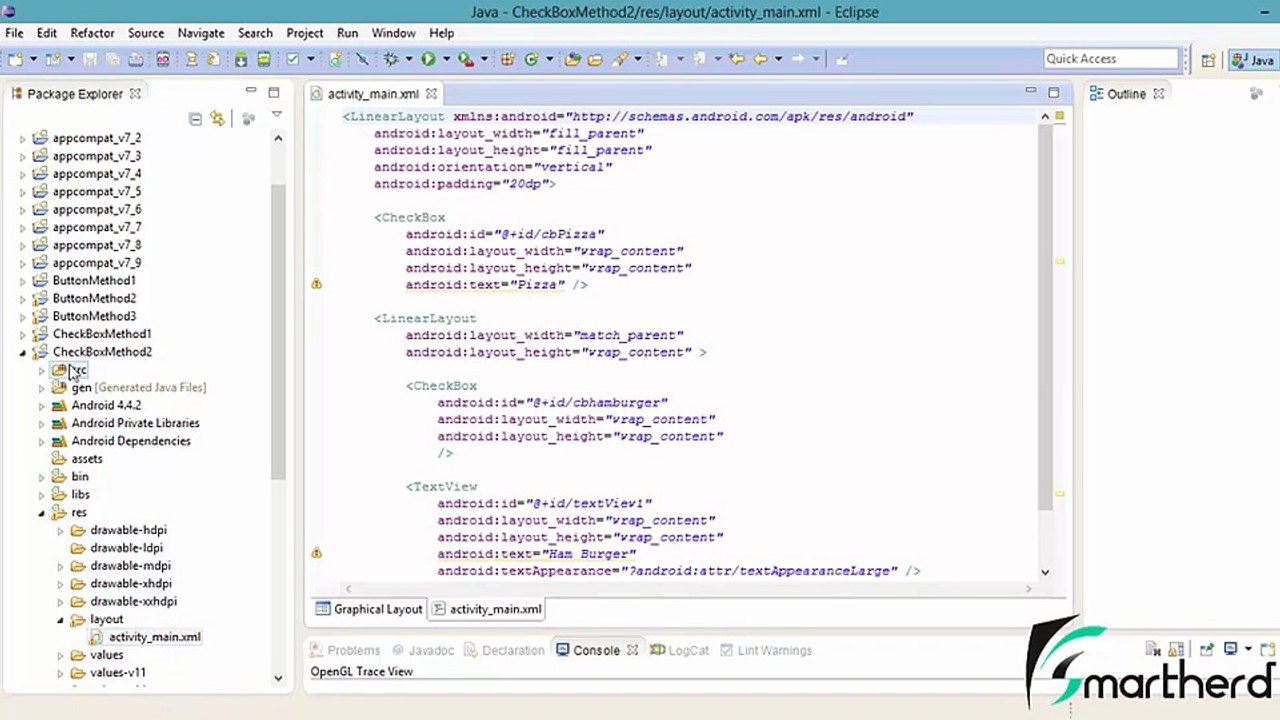Click the Open Console icon

tap(1268, 650)
